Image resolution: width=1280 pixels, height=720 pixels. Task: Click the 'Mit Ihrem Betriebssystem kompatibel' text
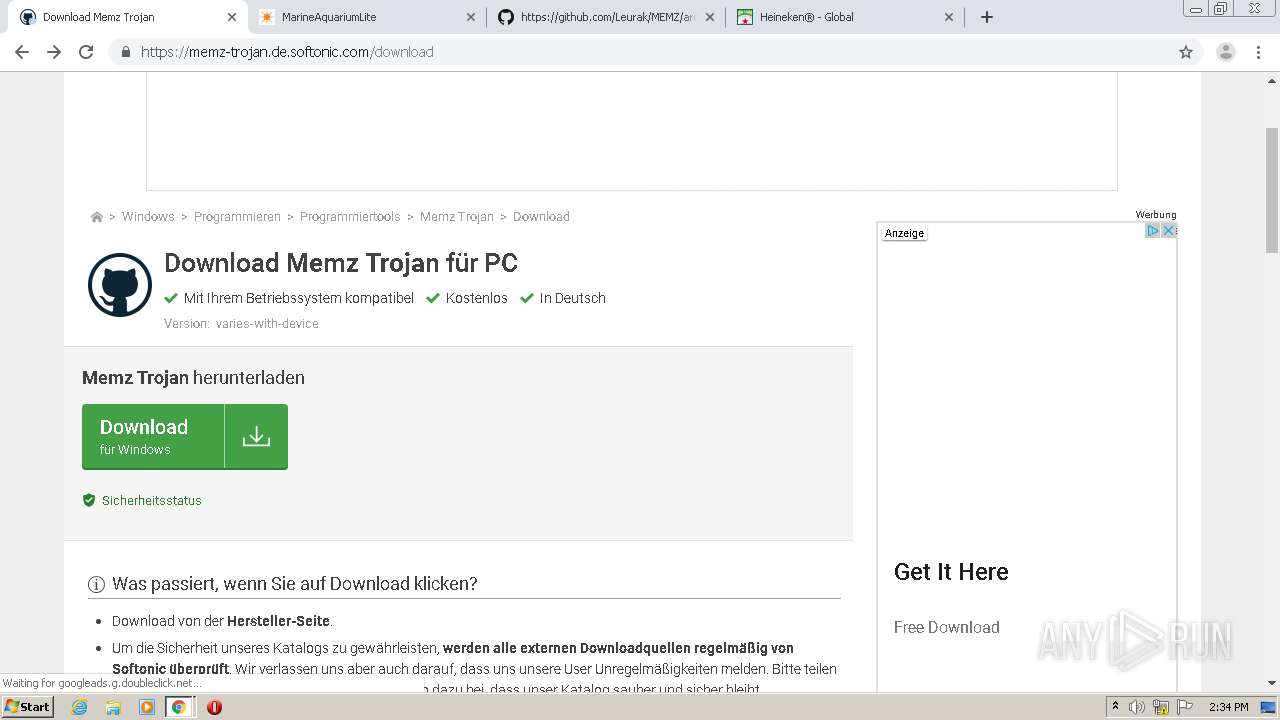(299, 298)
